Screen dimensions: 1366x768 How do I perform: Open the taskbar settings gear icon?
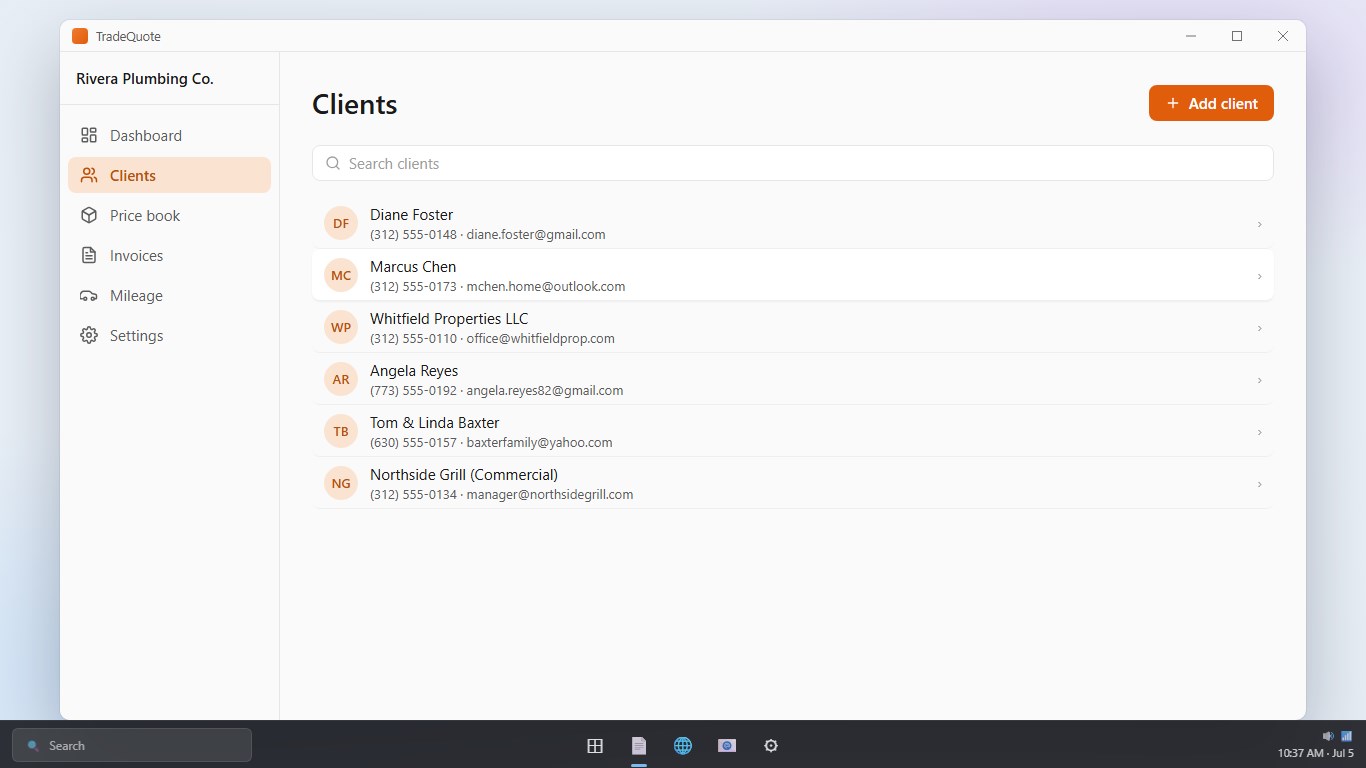(771, 745)
